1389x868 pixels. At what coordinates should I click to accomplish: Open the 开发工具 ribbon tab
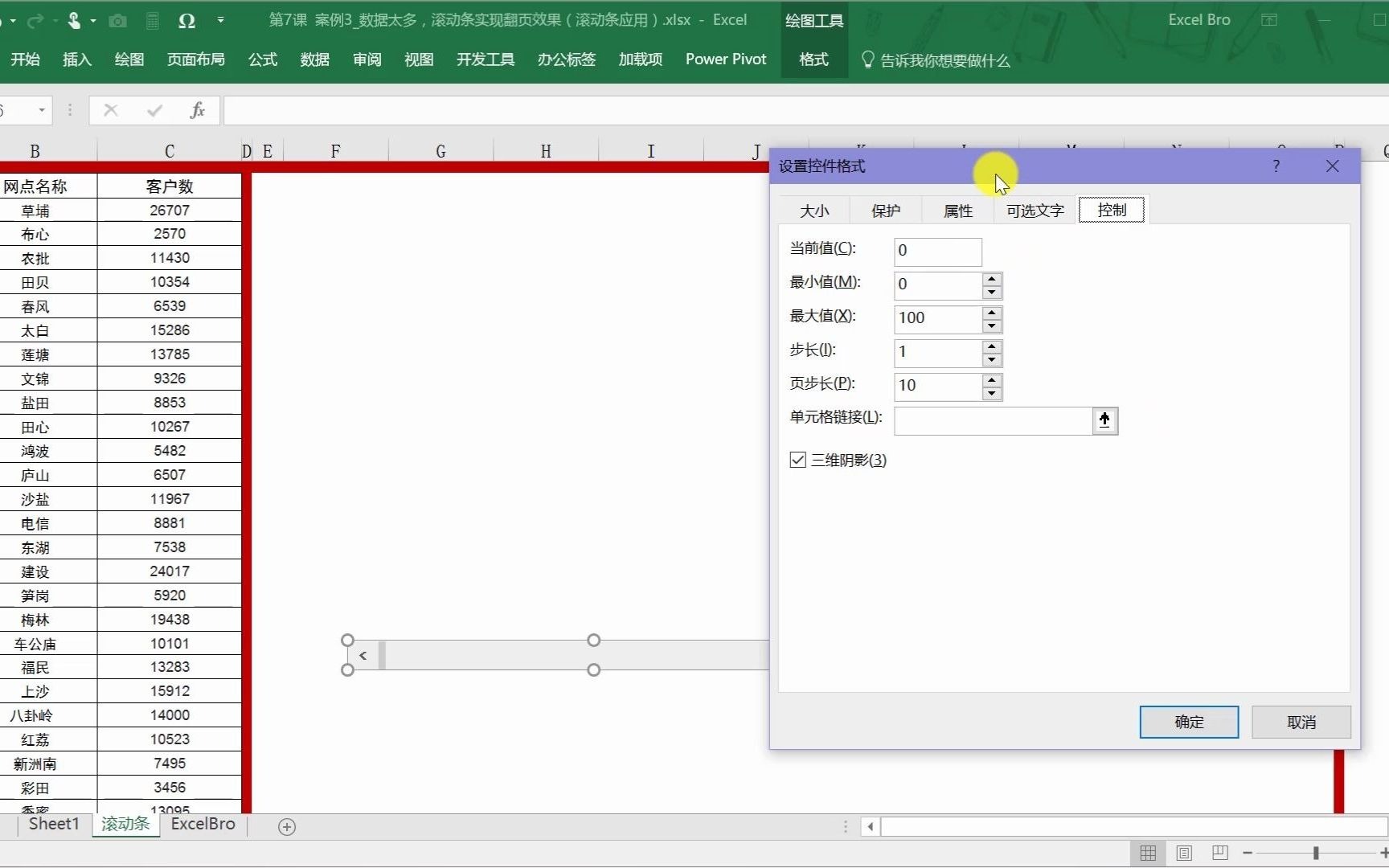(486, 59)
